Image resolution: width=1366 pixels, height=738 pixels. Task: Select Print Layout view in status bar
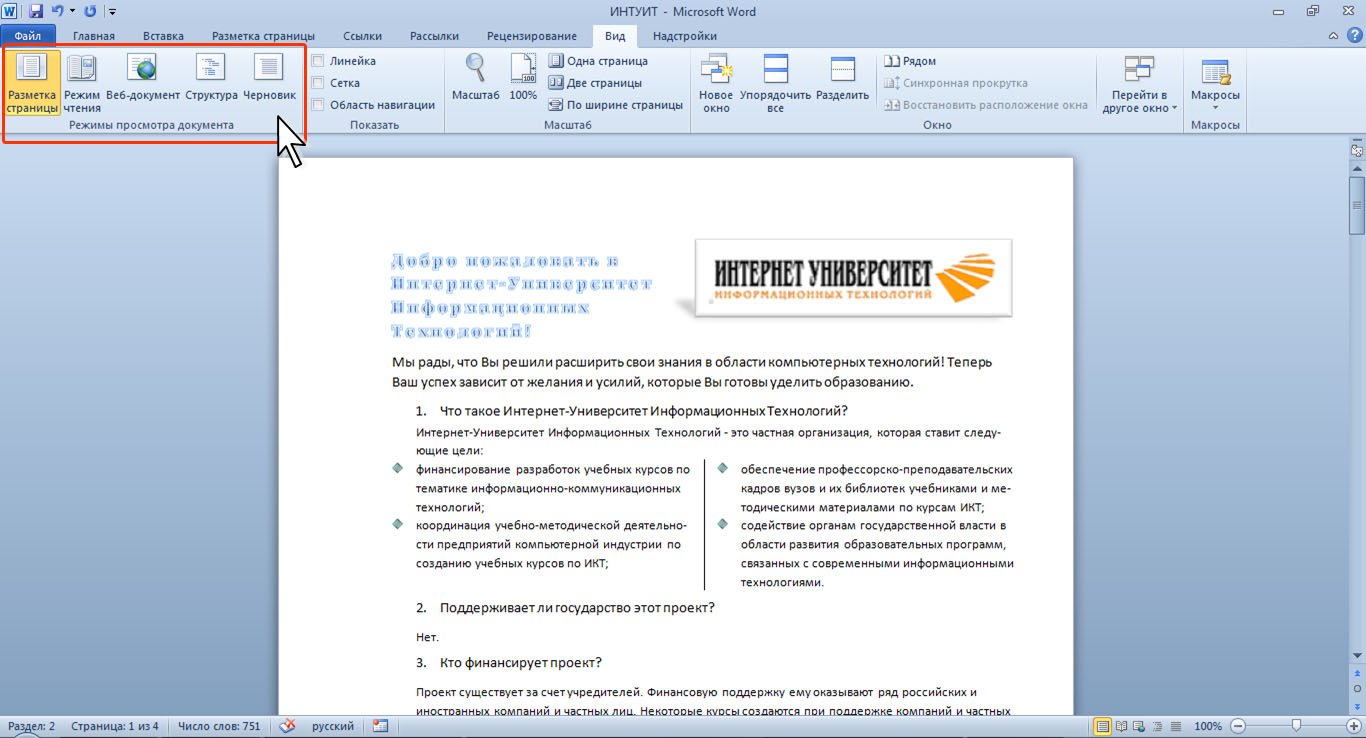(x=1103, y=726)
